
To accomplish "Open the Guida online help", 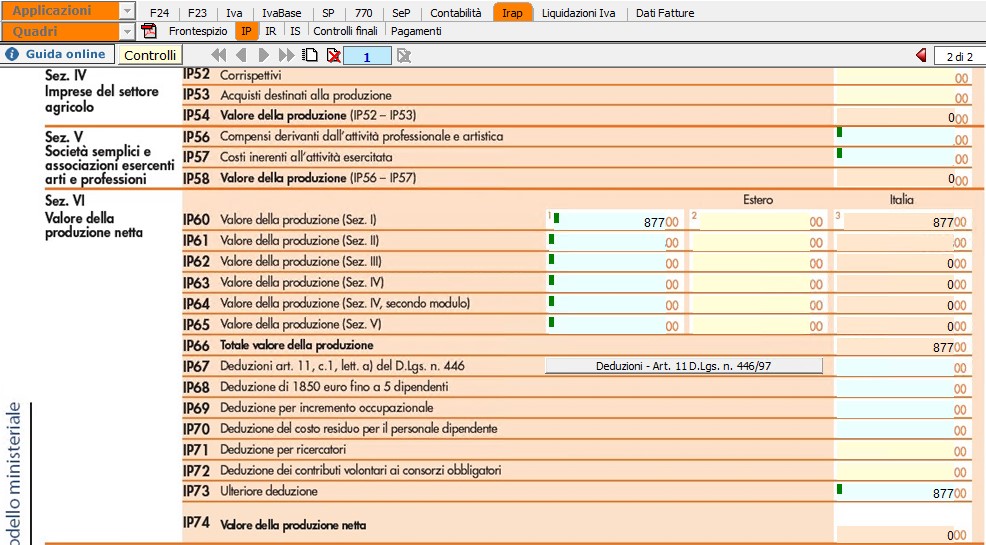I will click(x=57, y=54).
